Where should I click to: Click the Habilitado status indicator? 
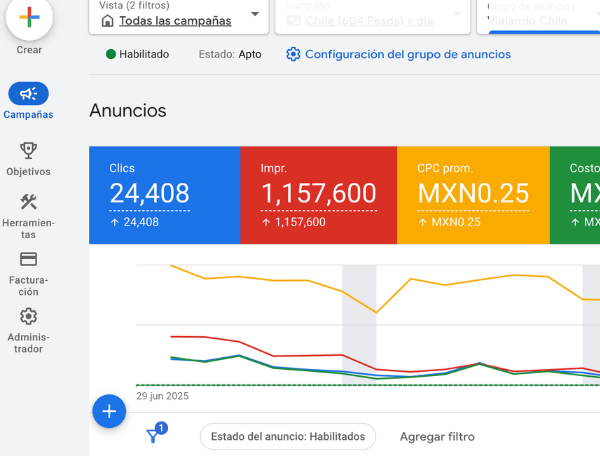click(137, 54)
